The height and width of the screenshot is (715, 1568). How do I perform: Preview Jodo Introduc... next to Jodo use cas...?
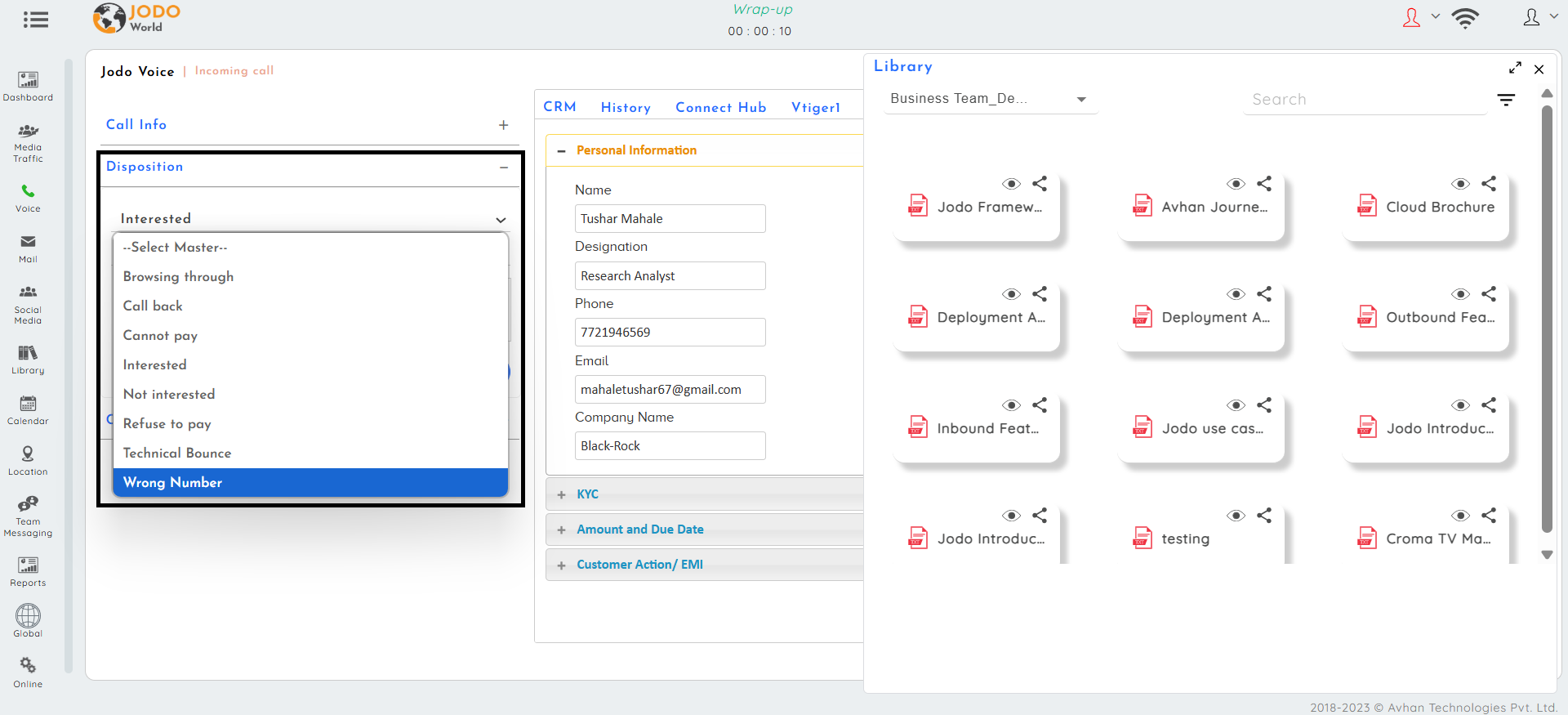(1460, 405)
